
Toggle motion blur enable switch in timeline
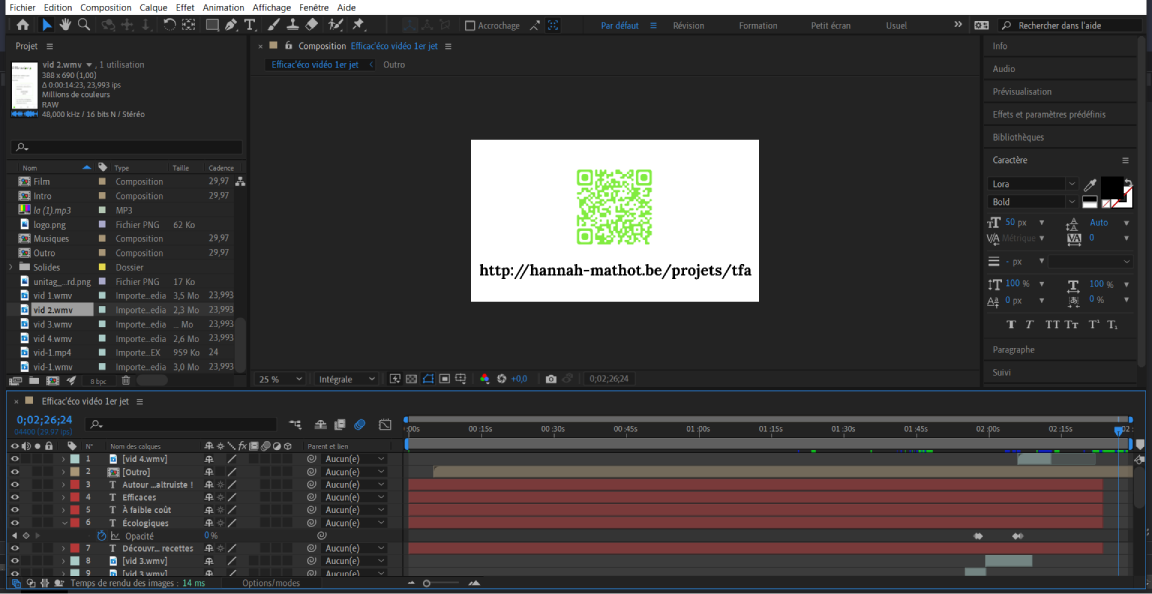click(359, 424)
